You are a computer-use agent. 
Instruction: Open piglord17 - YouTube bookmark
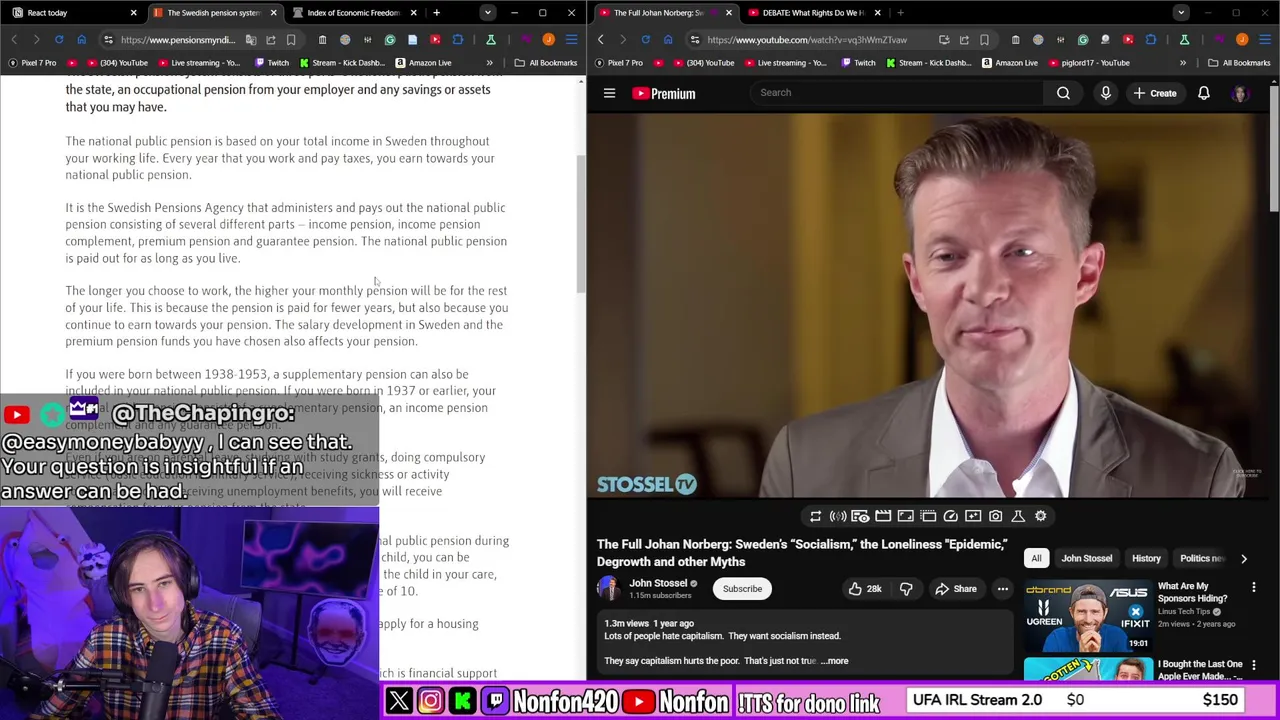[x=1088, y=63]
